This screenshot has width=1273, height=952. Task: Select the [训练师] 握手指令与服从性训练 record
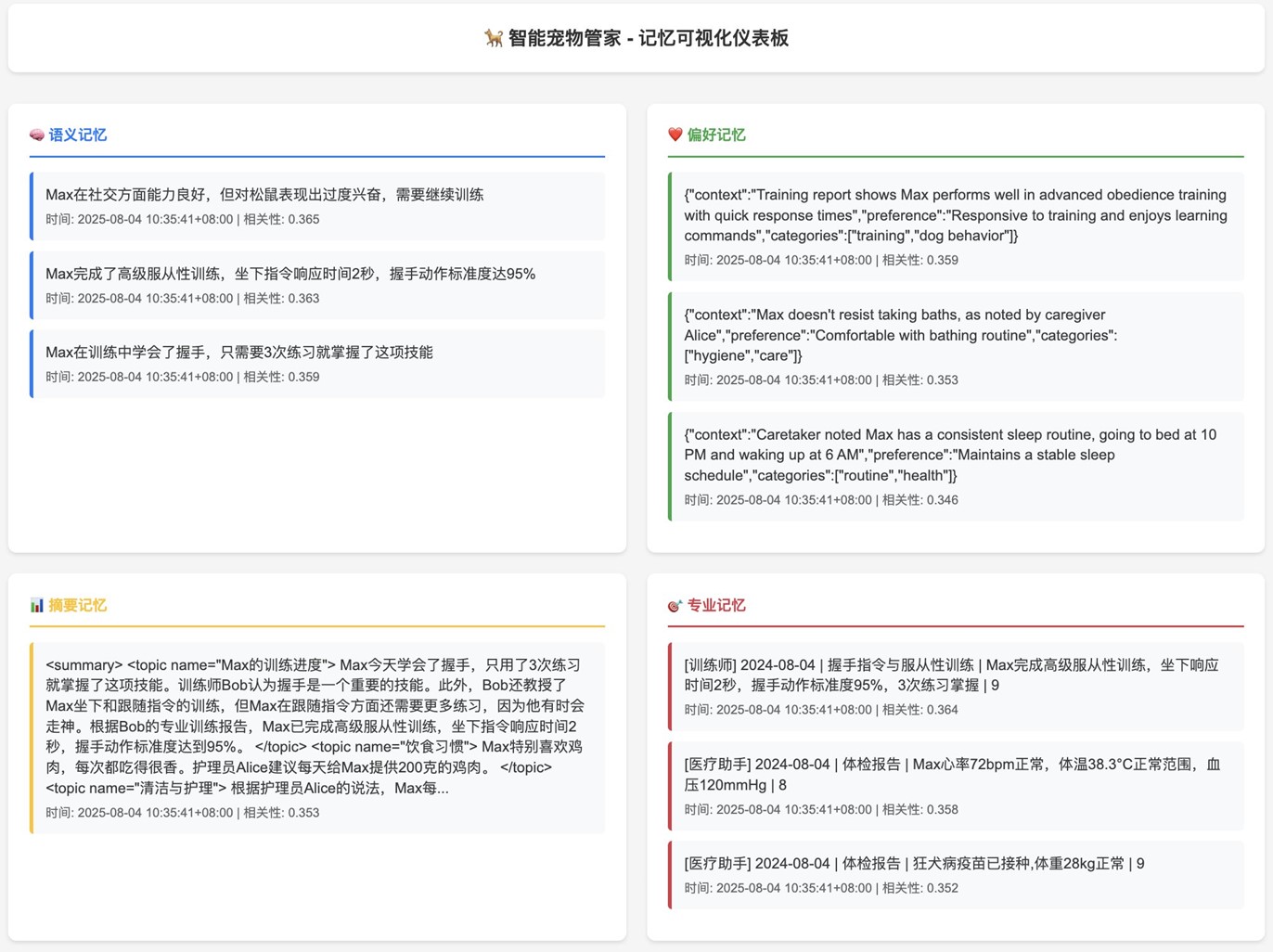click(x=956, y=687)
